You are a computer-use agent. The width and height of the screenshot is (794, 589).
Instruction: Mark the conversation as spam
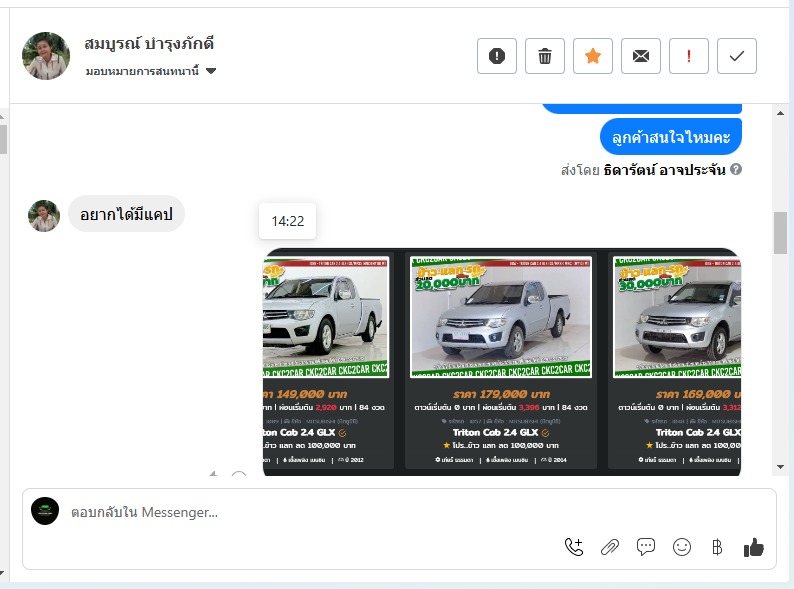tap(497, 56)
